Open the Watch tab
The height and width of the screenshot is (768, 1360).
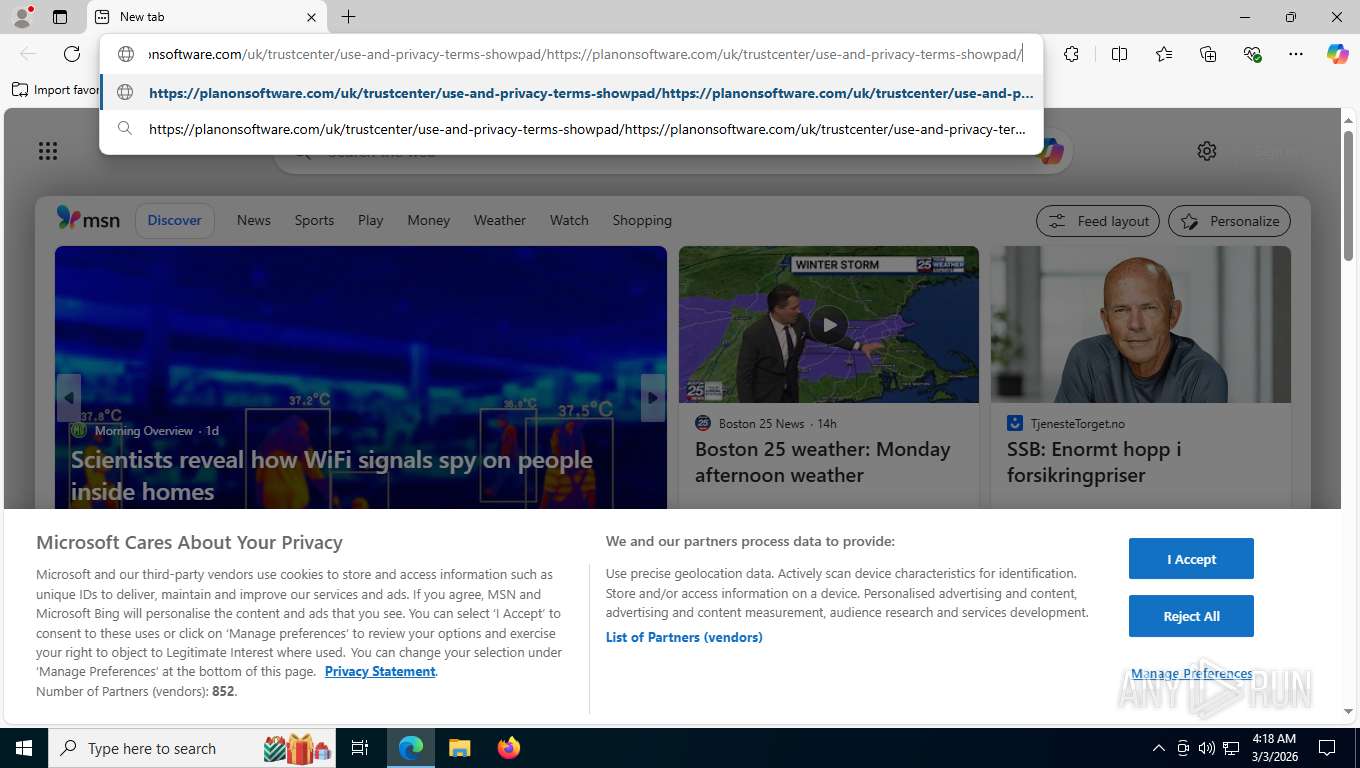coord(569,220)
